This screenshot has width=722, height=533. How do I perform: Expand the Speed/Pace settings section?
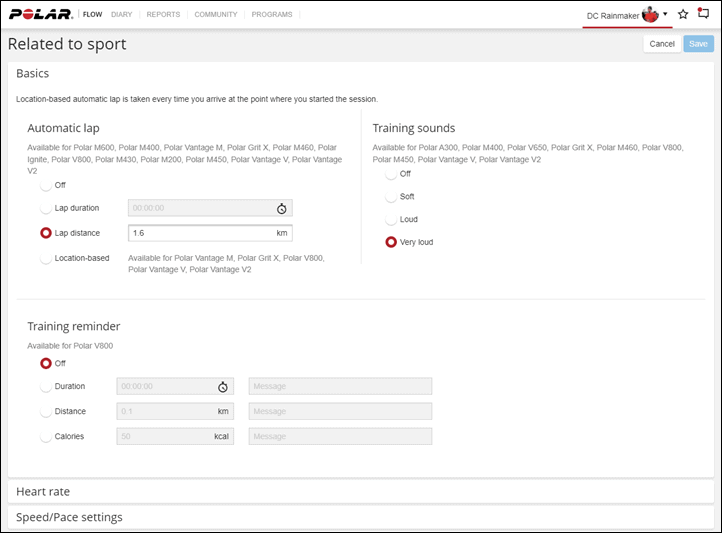point(361,517)
